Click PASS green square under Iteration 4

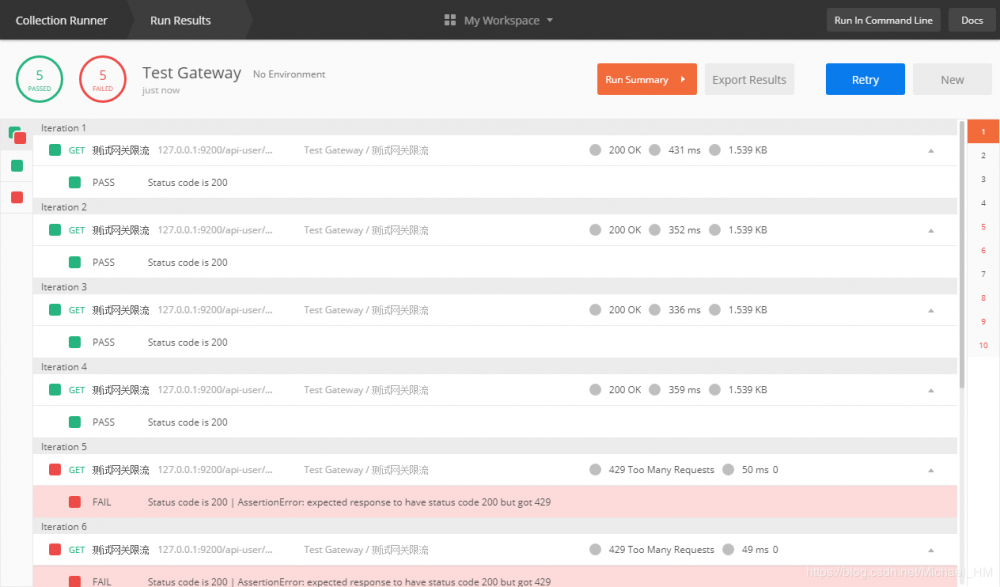click(75, 422)
